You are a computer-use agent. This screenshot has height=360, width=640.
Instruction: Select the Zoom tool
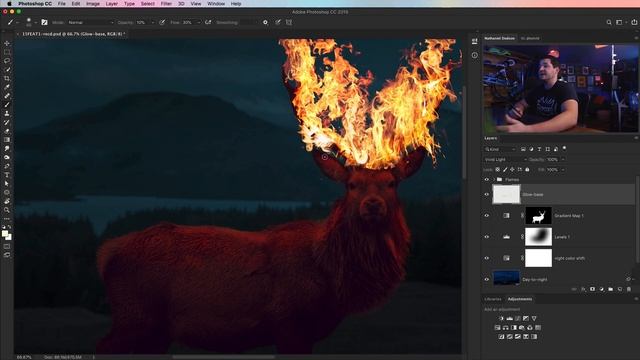point(7,210)
